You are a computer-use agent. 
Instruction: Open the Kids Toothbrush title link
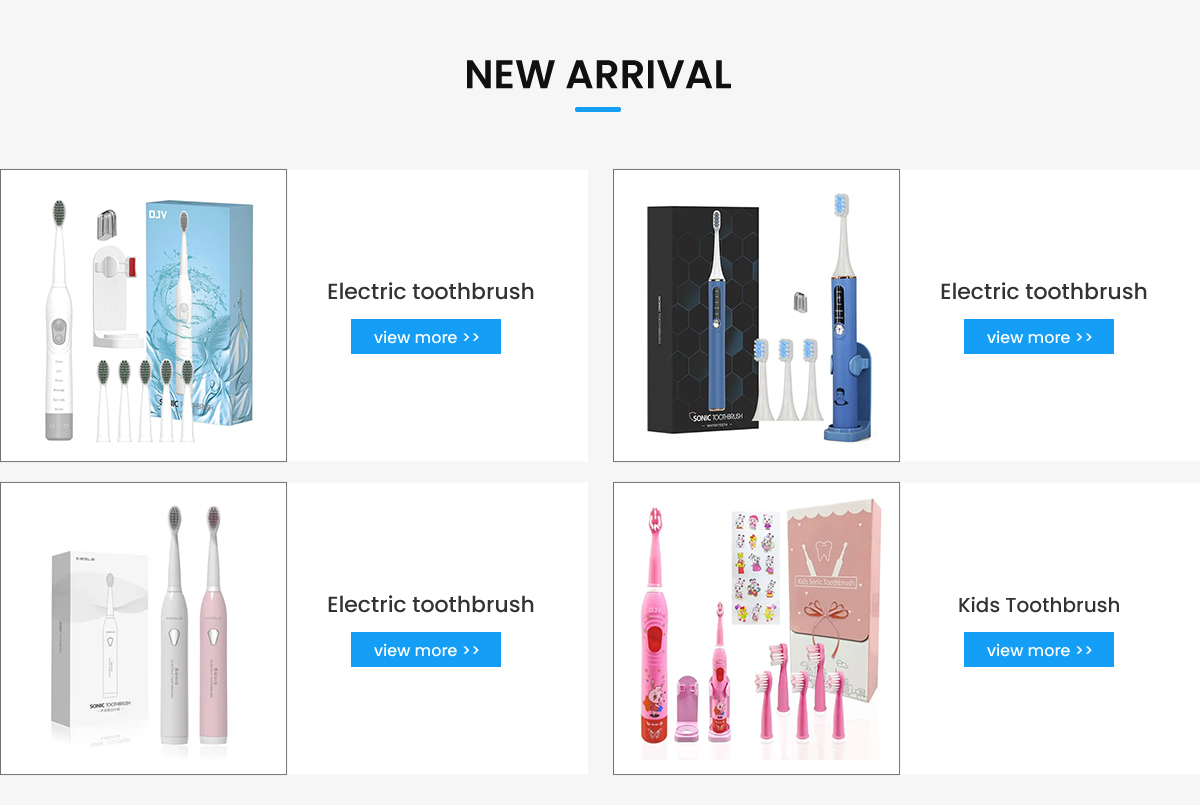(1039, 605)
